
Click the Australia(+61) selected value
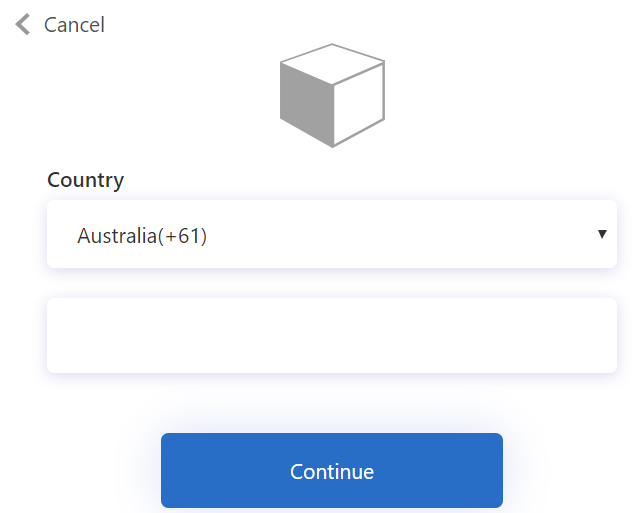pos(142,236)
